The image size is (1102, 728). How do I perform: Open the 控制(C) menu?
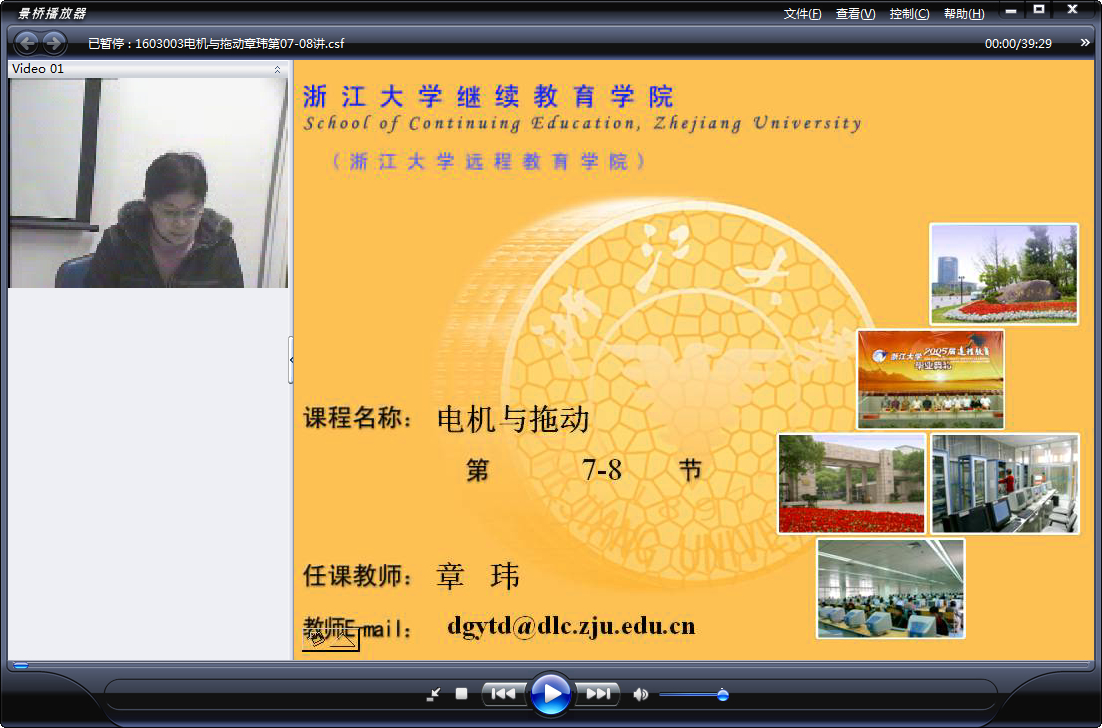pyautogui.click(x=909, y=14)
